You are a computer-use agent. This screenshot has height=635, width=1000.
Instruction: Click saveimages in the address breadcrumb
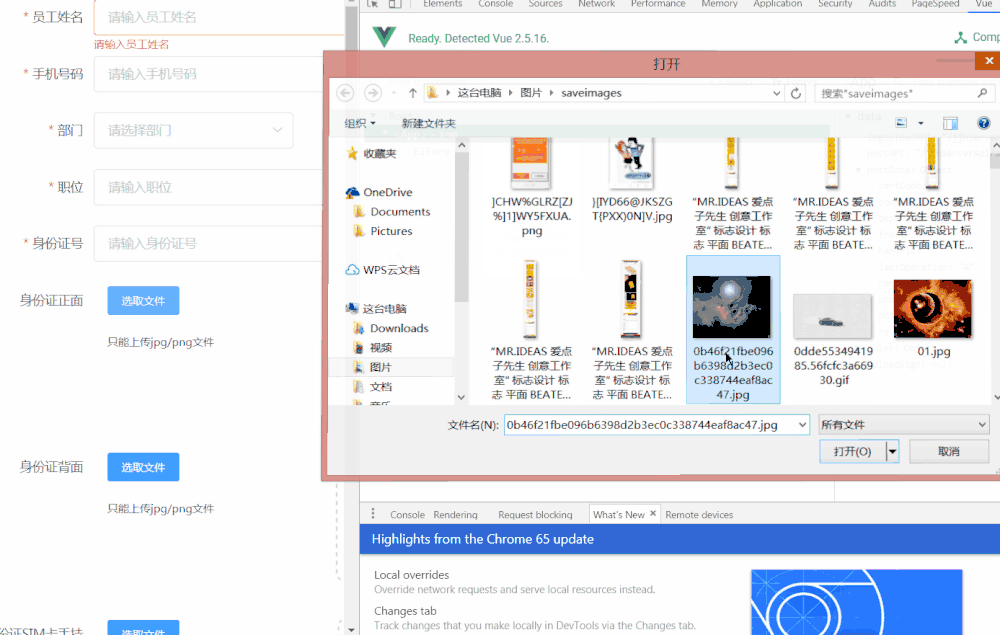point(591,93)
